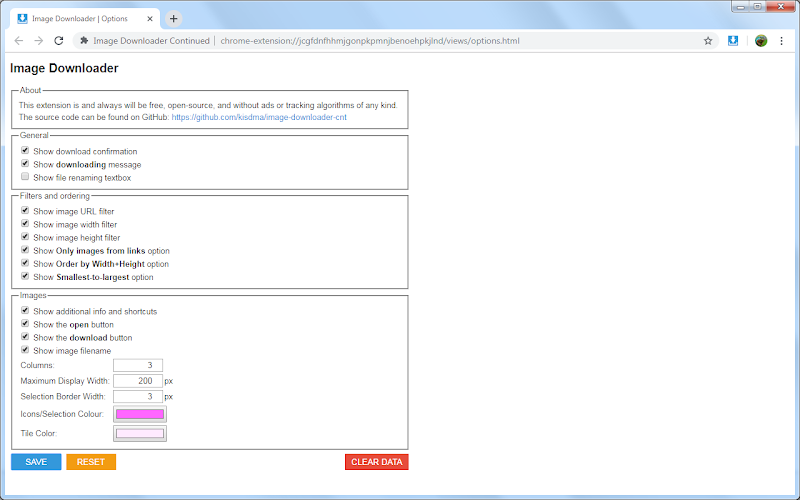Click the Image Downloader heading

point(64,68)
